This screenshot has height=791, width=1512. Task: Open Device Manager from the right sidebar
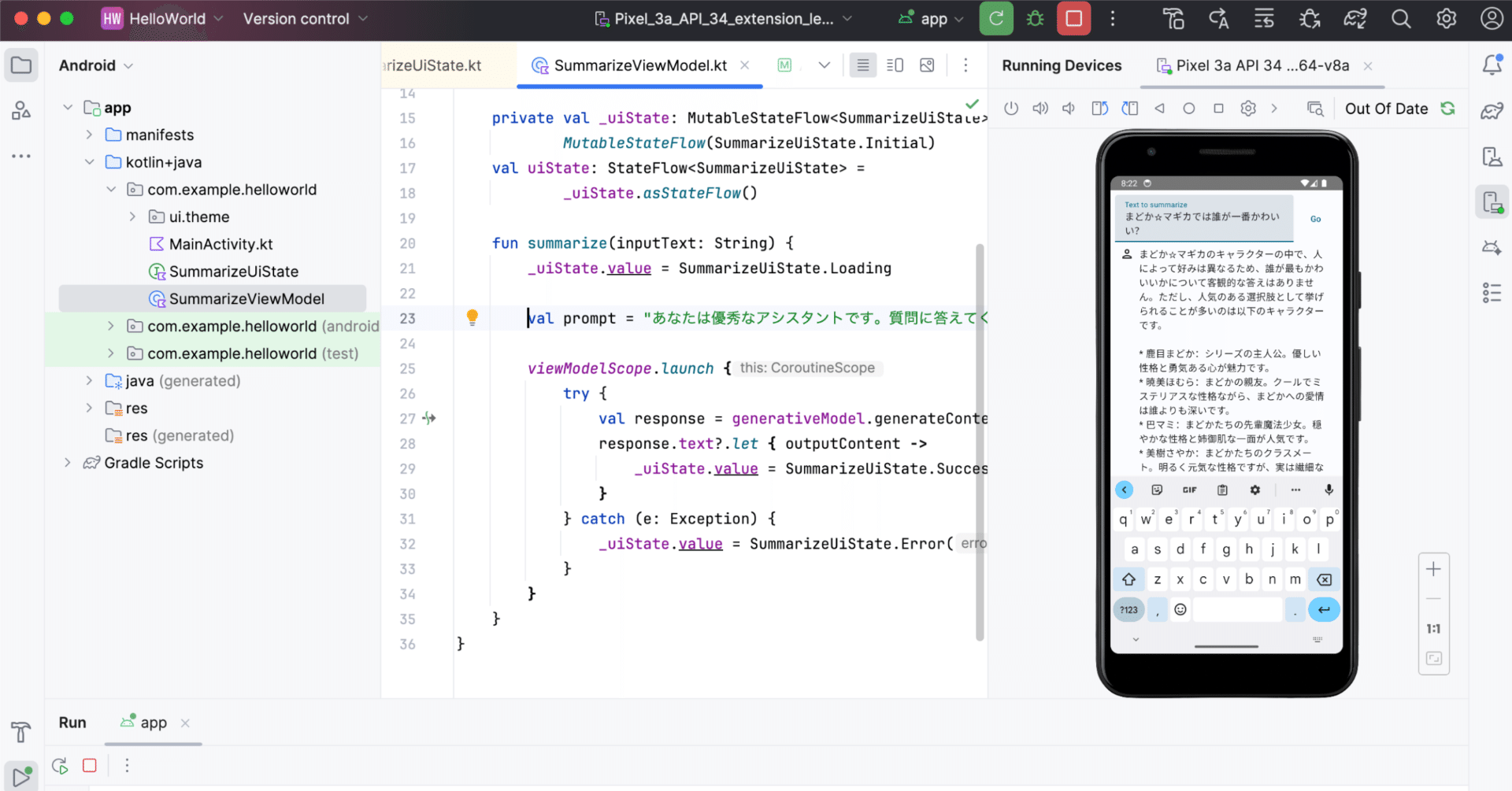point(1492,157)
